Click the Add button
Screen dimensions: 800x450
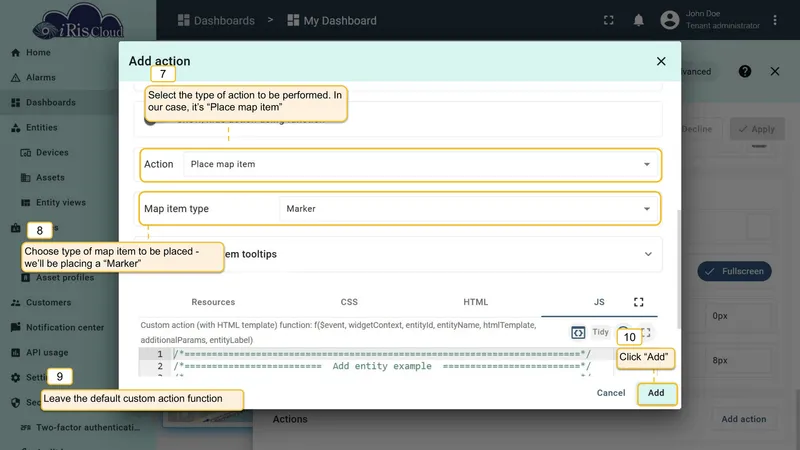[x=657, y=393]
